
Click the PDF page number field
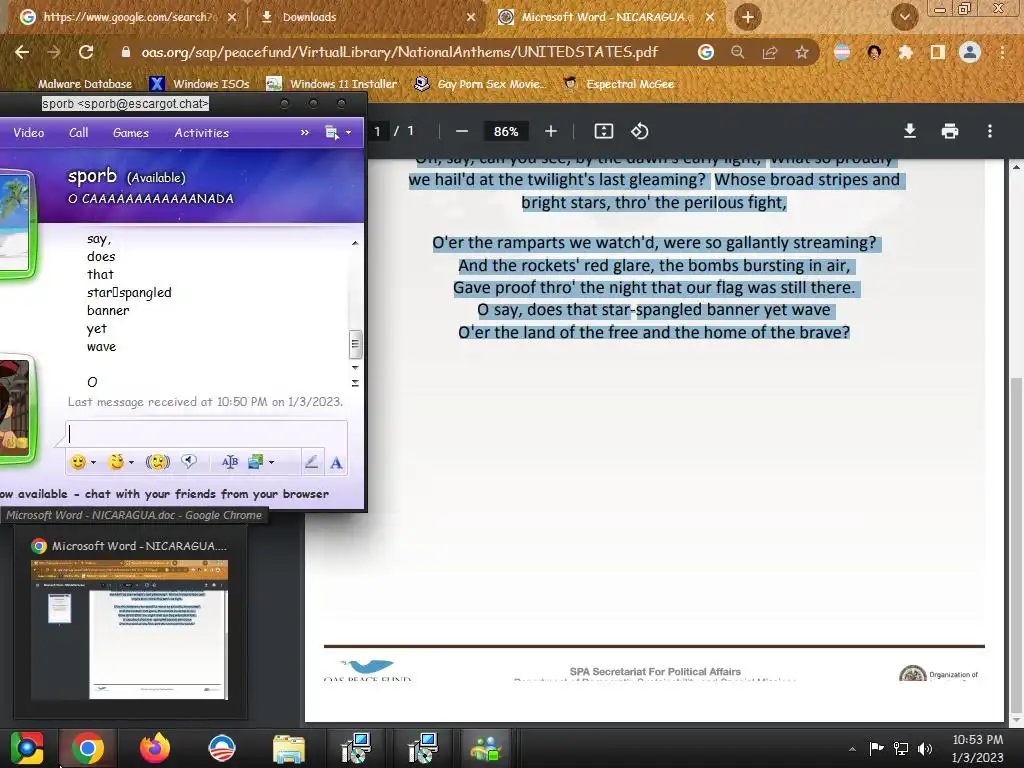[377, 131]
